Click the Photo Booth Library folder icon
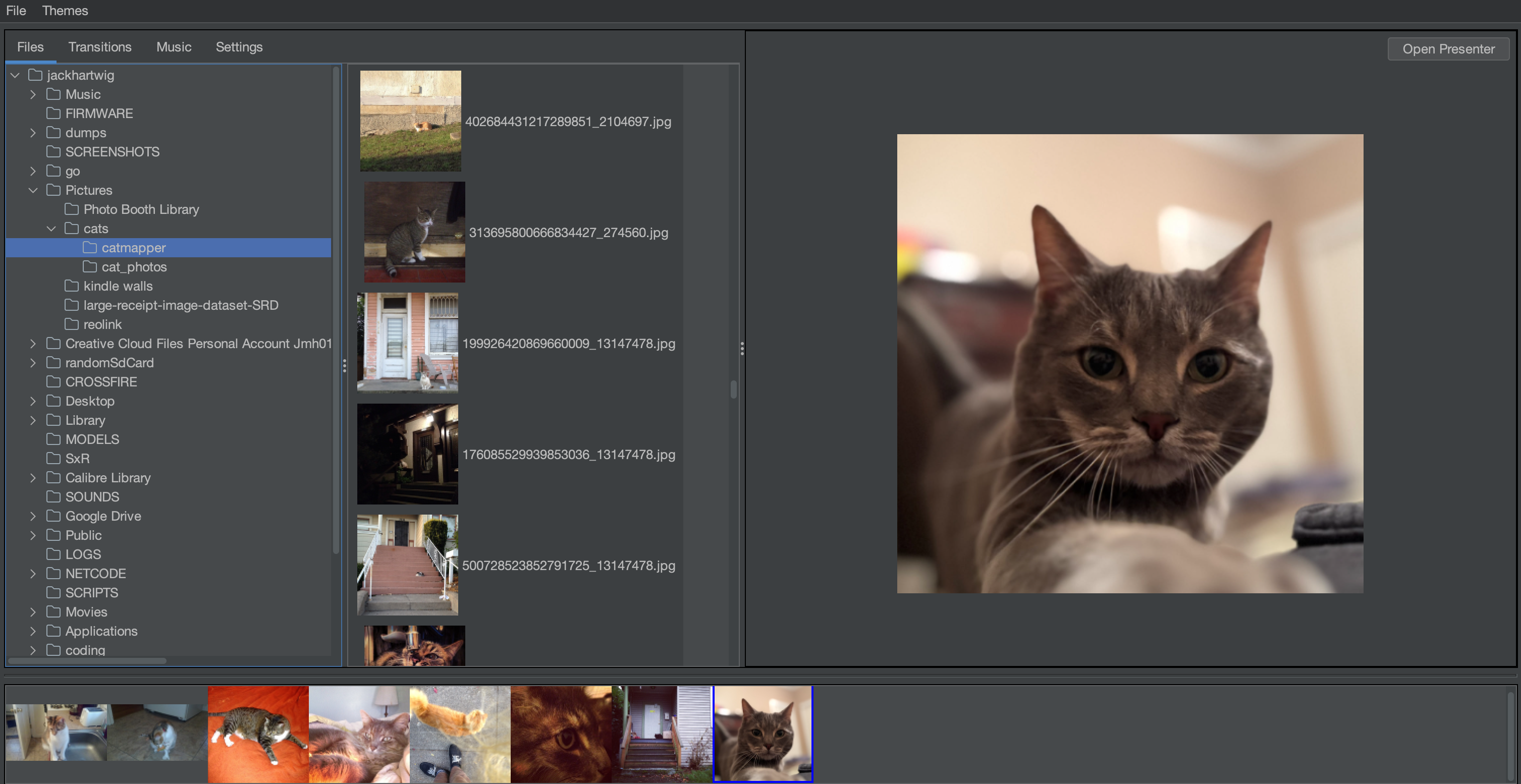This screenshot has height=784, width=1521. click(x=72, y=209)
